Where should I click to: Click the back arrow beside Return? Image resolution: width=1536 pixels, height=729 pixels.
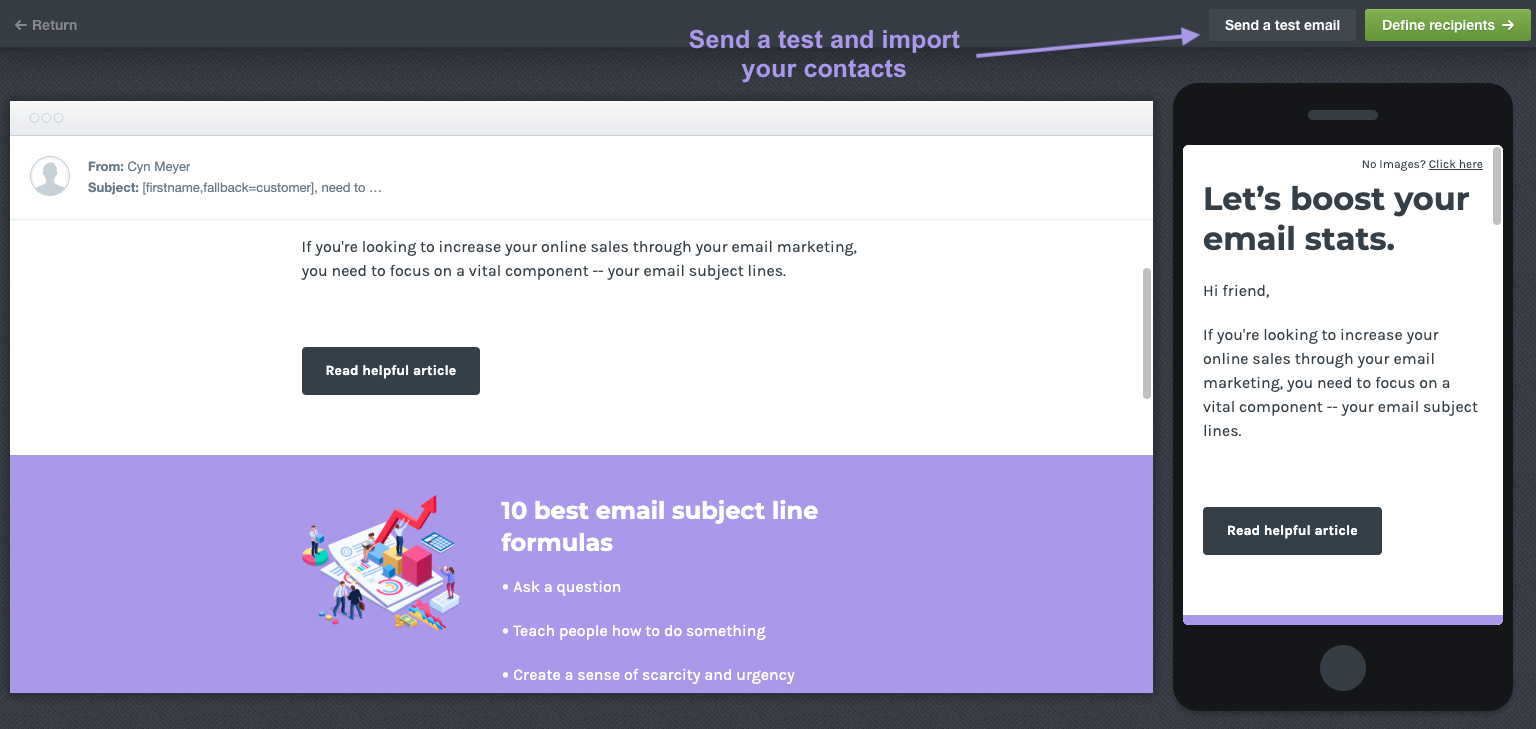click(x=20, y=25)
